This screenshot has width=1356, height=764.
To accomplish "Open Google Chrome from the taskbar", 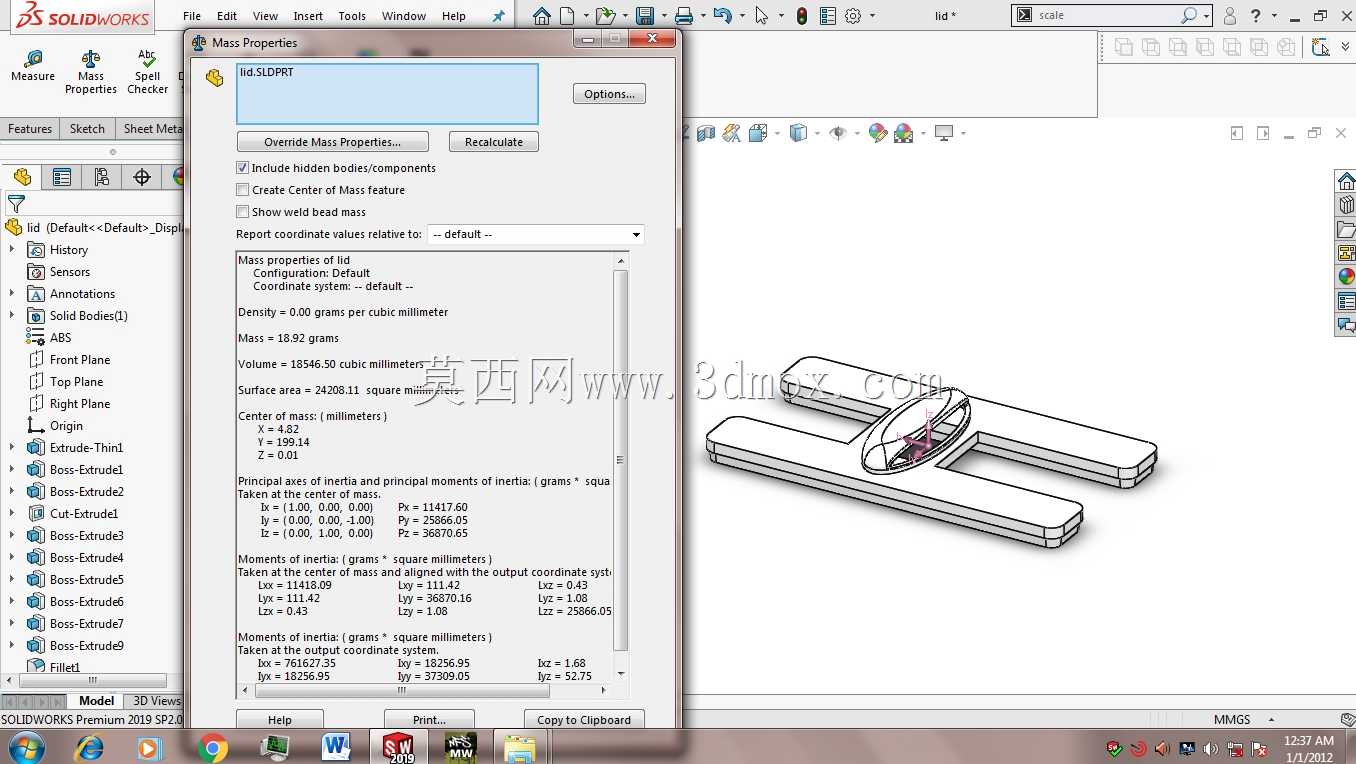I will (212, 747).
